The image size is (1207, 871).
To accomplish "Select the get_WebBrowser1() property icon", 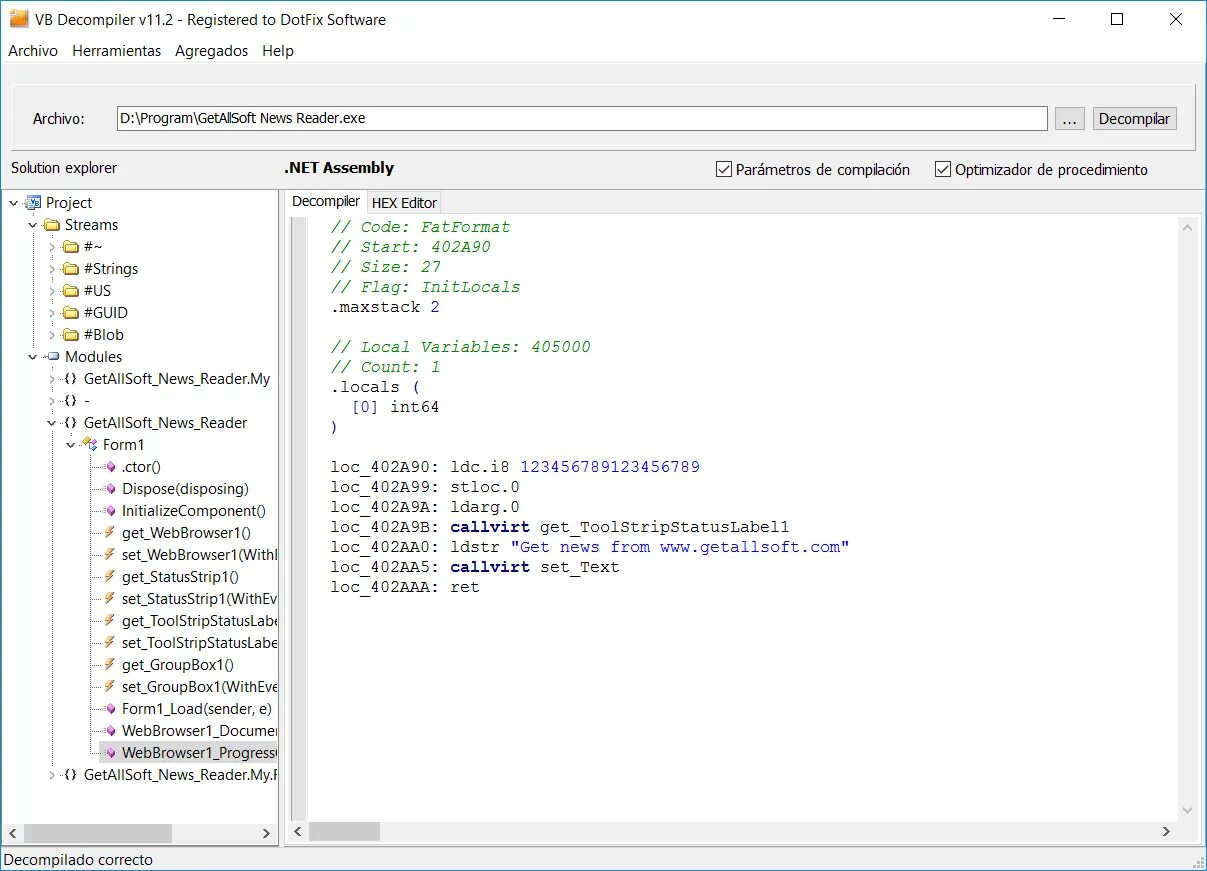I will pyautogui.click(x=110, y=533).
